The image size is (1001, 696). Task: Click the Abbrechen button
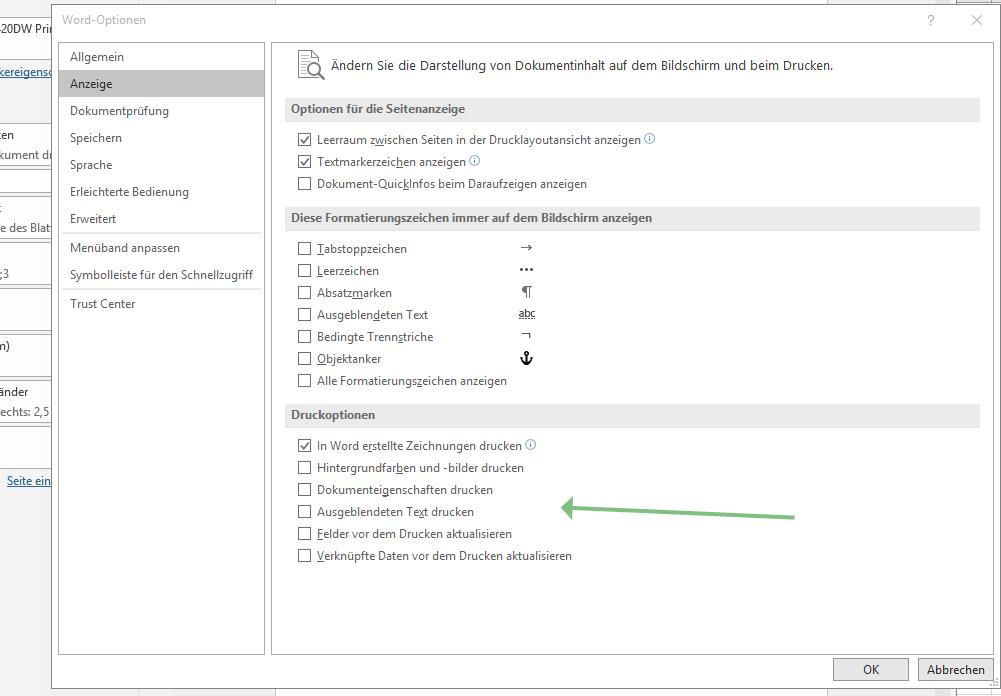point(955,670)
